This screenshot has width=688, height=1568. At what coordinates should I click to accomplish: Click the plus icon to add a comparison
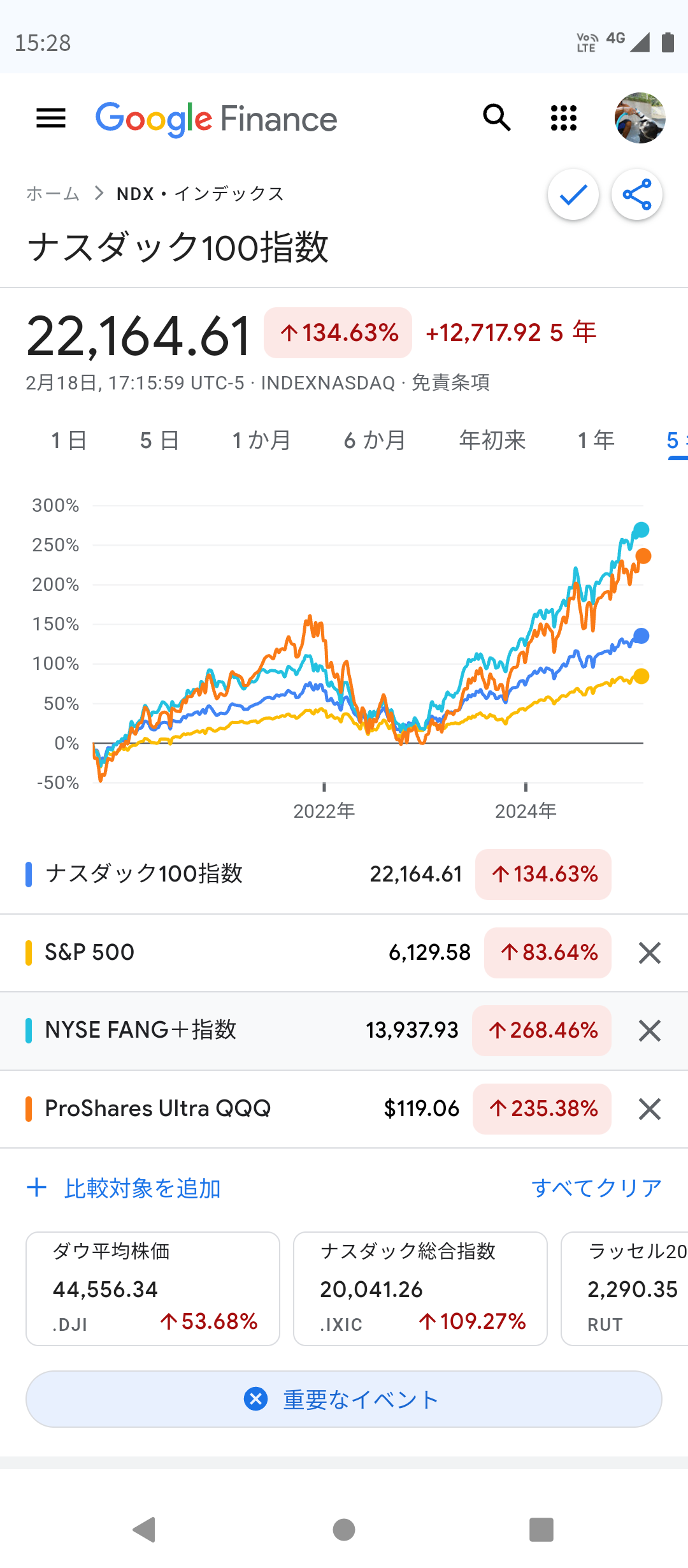point(37,1187)
